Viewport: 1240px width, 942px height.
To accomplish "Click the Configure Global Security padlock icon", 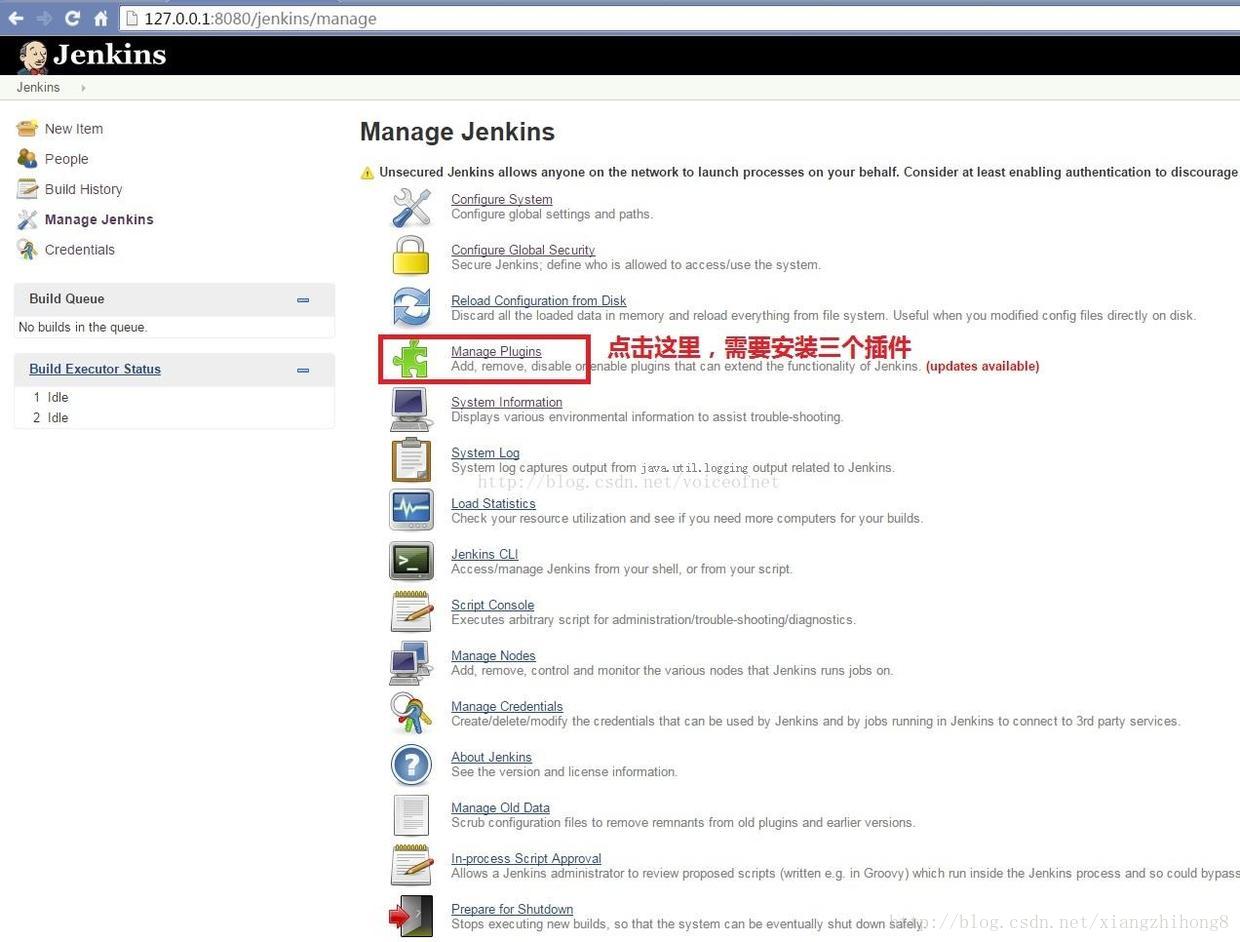I will (x=411, y=257).
